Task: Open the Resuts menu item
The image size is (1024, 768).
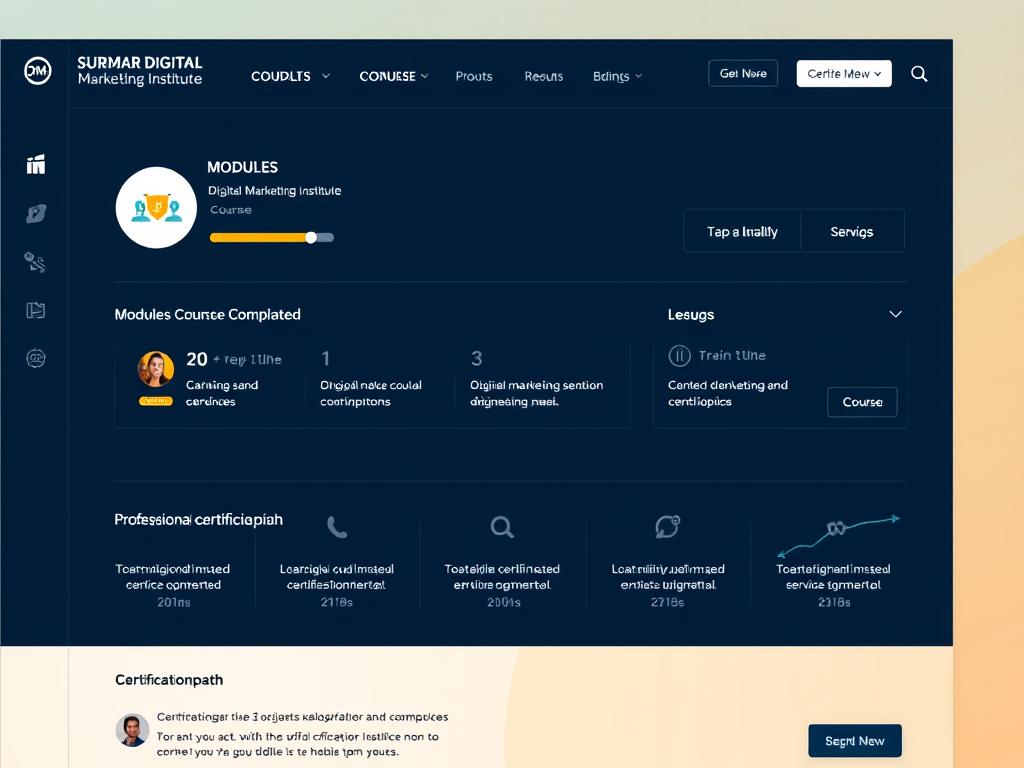Action: tap(543, 76)
